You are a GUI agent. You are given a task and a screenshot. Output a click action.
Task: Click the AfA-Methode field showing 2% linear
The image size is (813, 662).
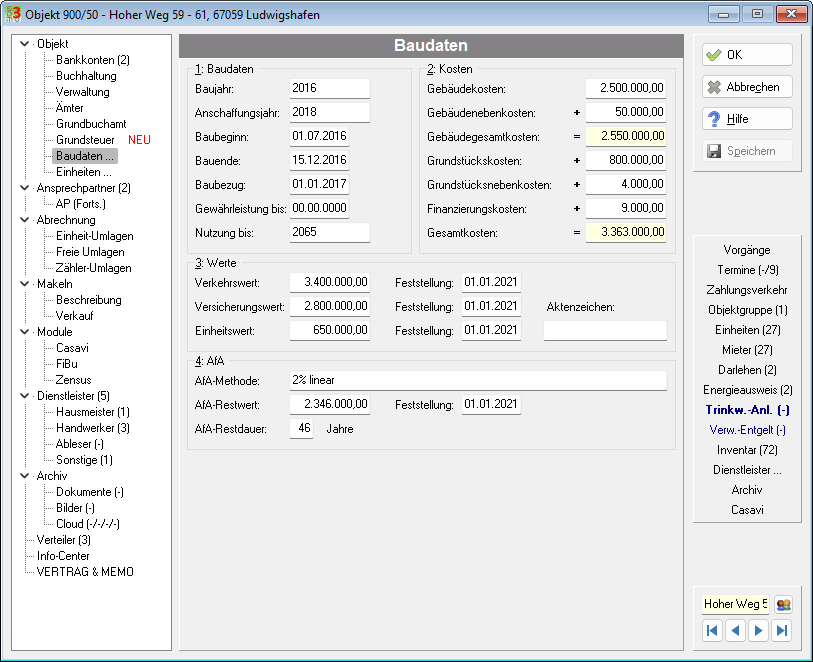tap(478, 381)
